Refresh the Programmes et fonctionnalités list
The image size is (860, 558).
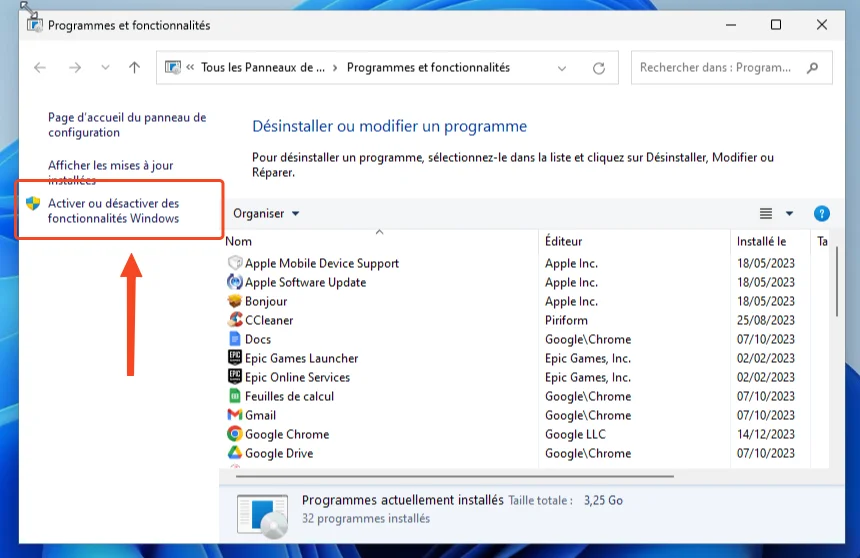[599, 68]
